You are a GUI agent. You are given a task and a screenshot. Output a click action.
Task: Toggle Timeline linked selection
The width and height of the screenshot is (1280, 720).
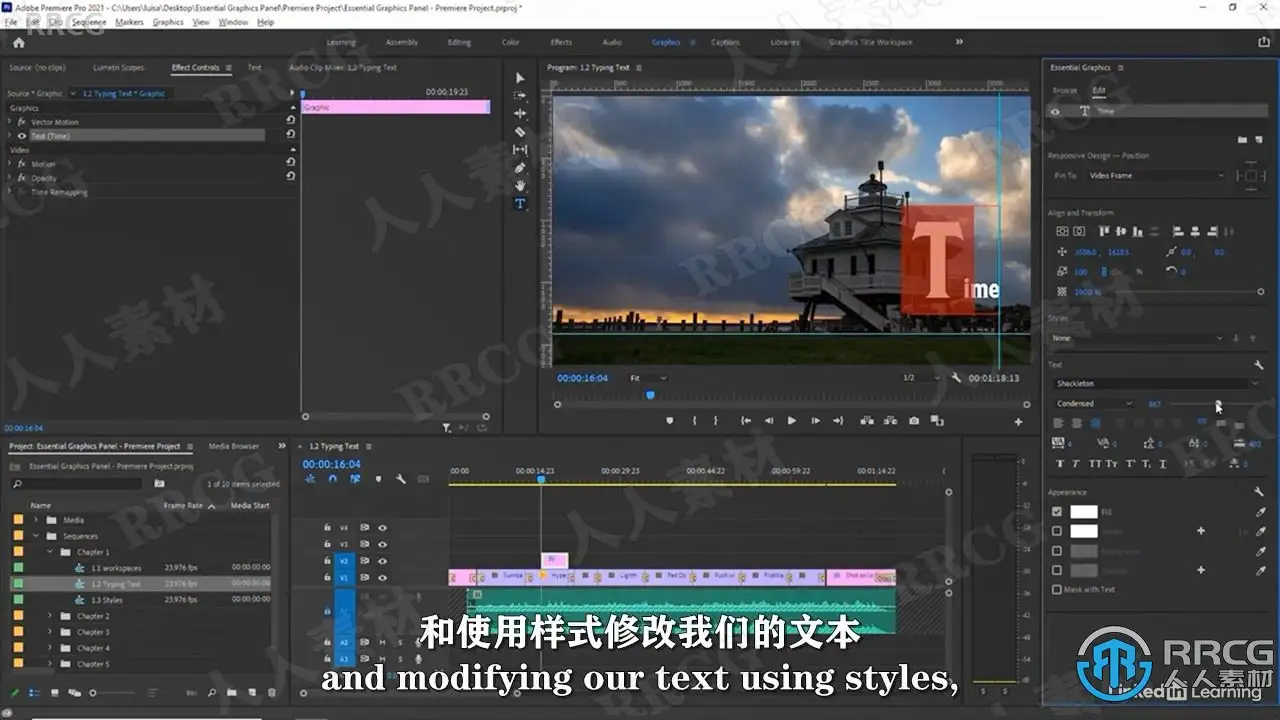(x=355, y=479)
